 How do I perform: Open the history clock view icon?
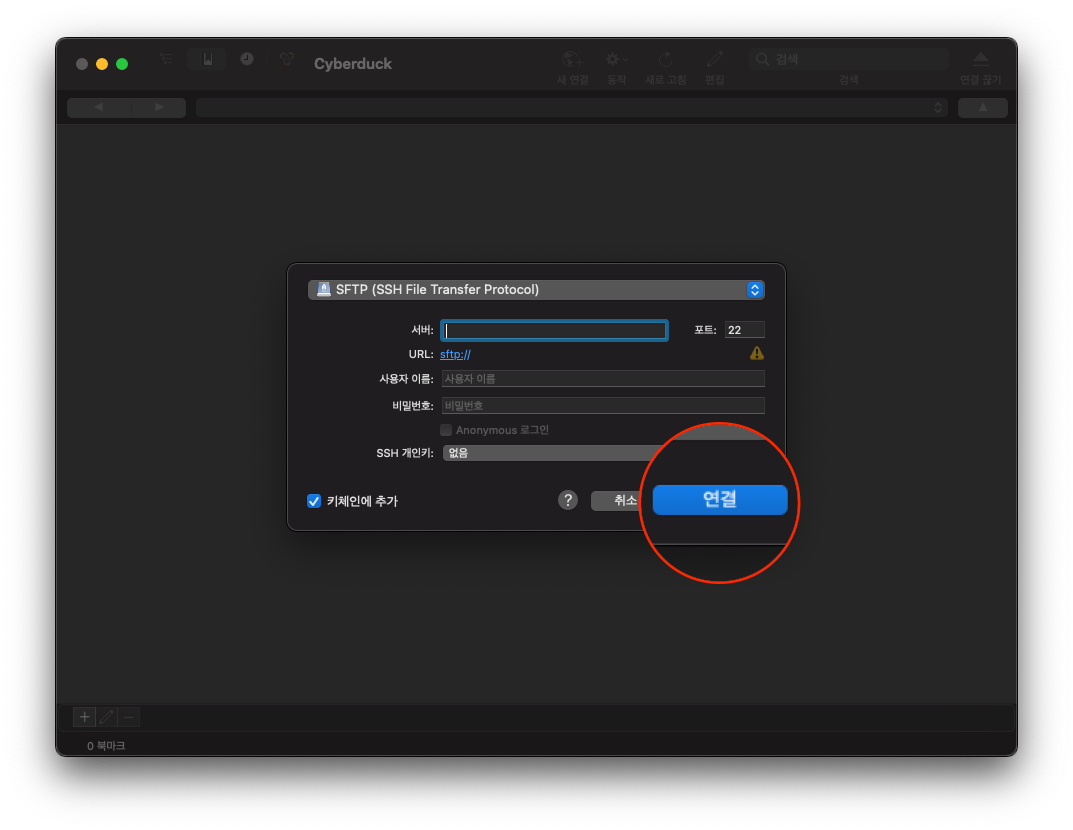[247, 60]
